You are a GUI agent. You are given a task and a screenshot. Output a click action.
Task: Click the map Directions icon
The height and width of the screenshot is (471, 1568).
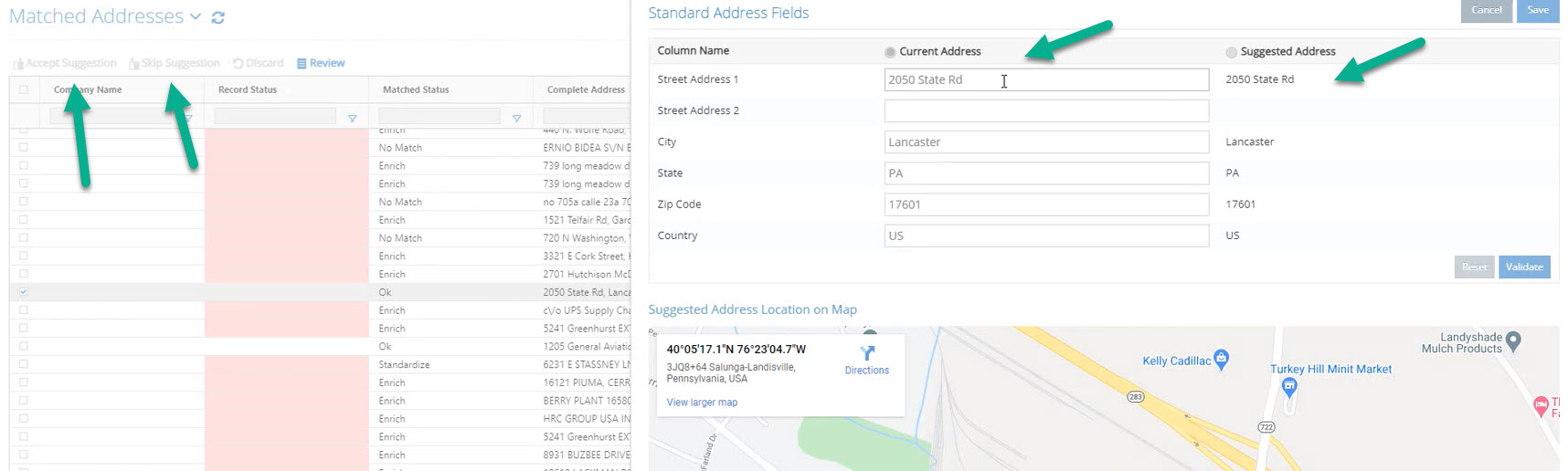pos(867,353)
